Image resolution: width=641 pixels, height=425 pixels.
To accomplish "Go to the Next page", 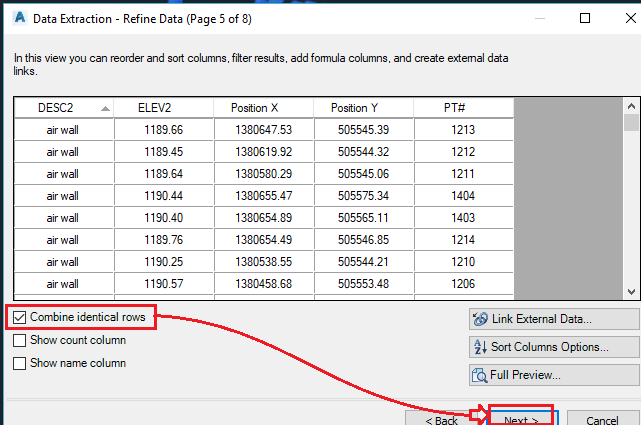I will (521, 418).
